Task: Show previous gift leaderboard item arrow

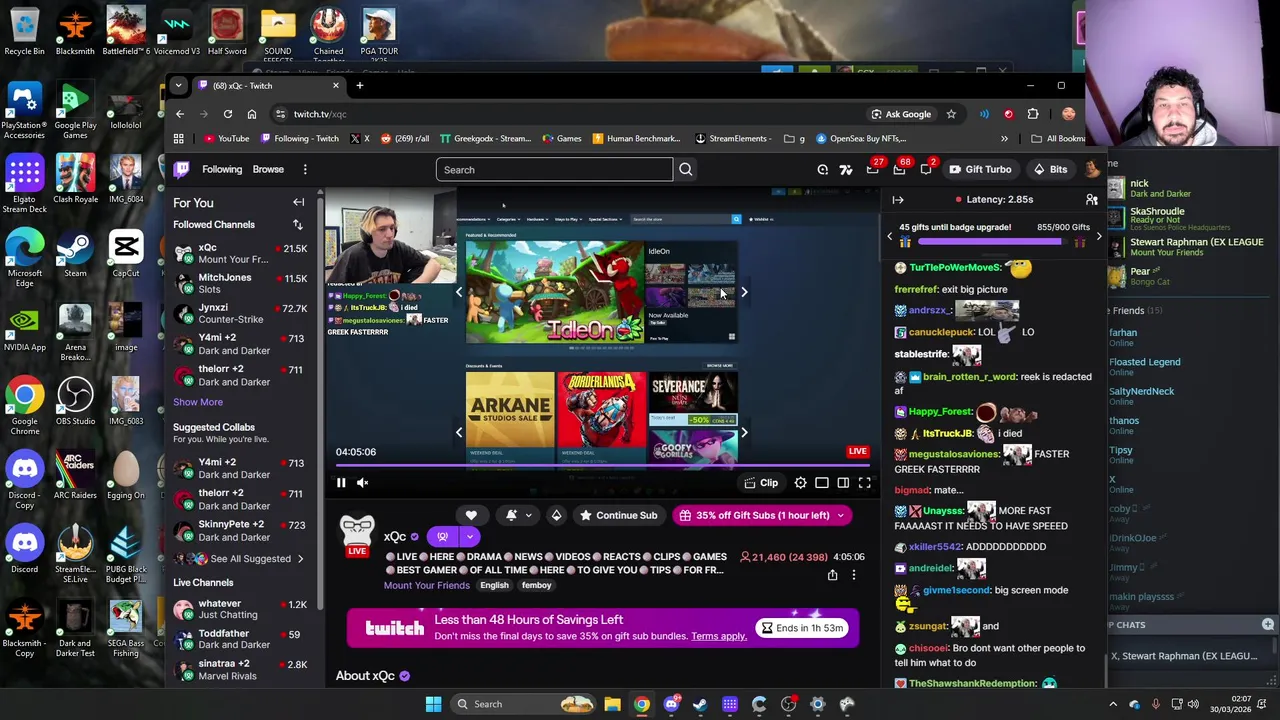Action: pos(889,237)
